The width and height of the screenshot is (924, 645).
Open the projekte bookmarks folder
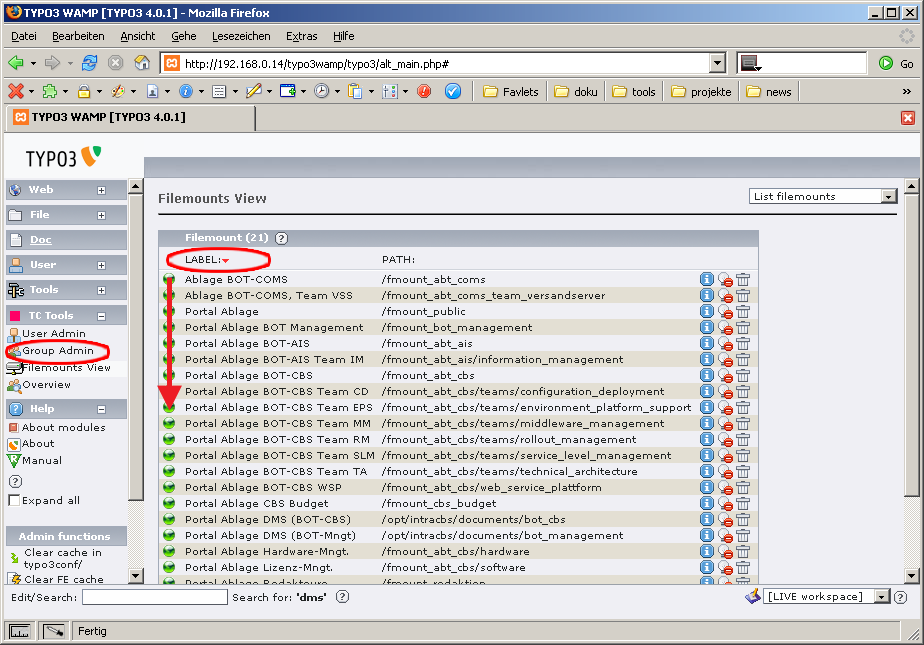(701, 92)
